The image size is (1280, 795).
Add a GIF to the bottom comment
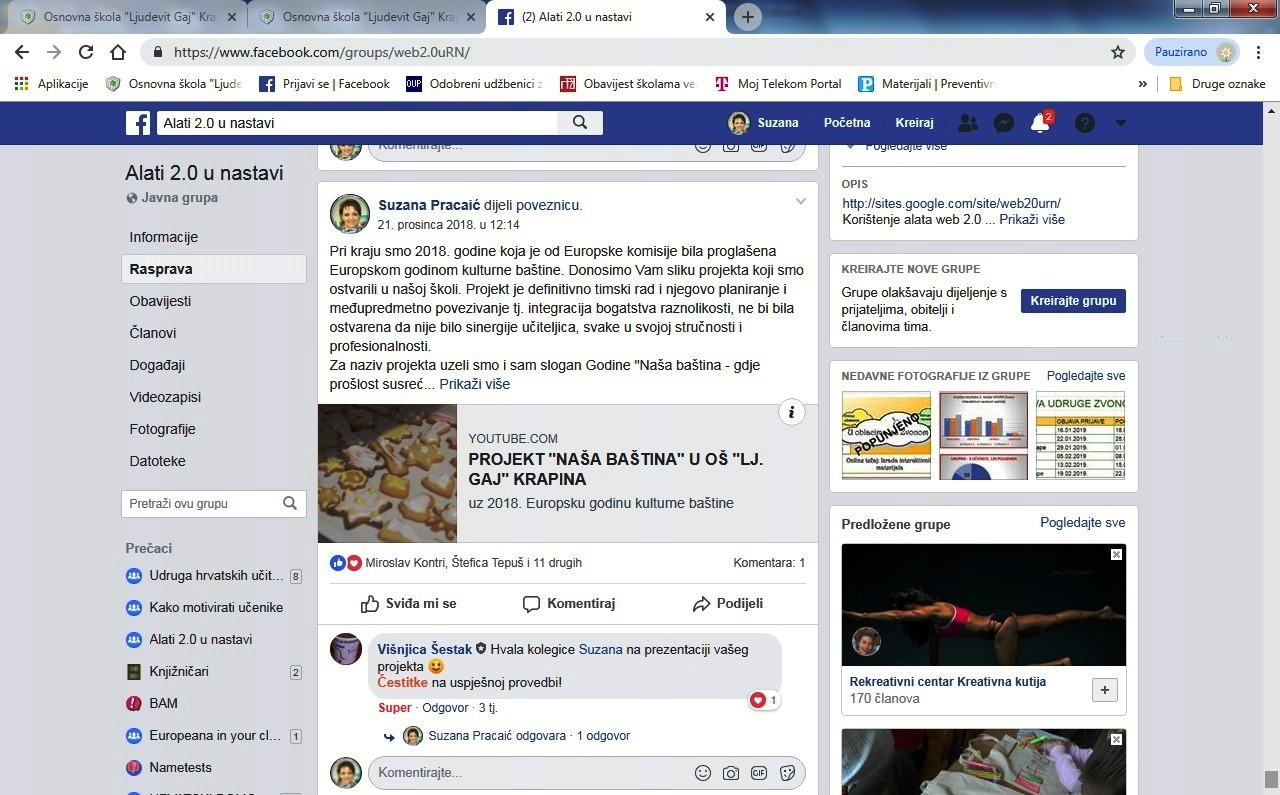point(759,773)
